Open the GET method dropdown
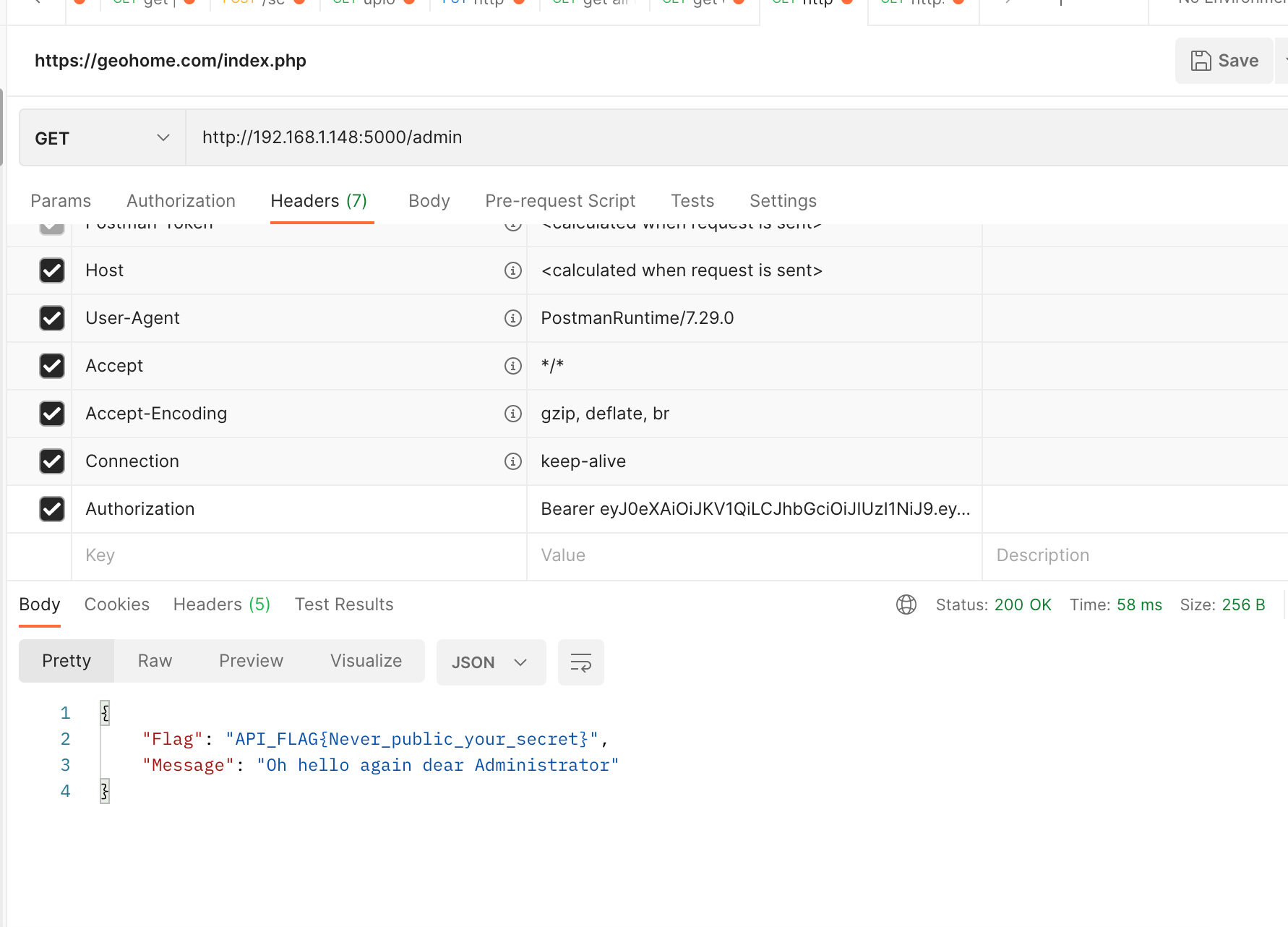Image resolution: width=1288 pixels, height=927 pixels. coord(163,137)
